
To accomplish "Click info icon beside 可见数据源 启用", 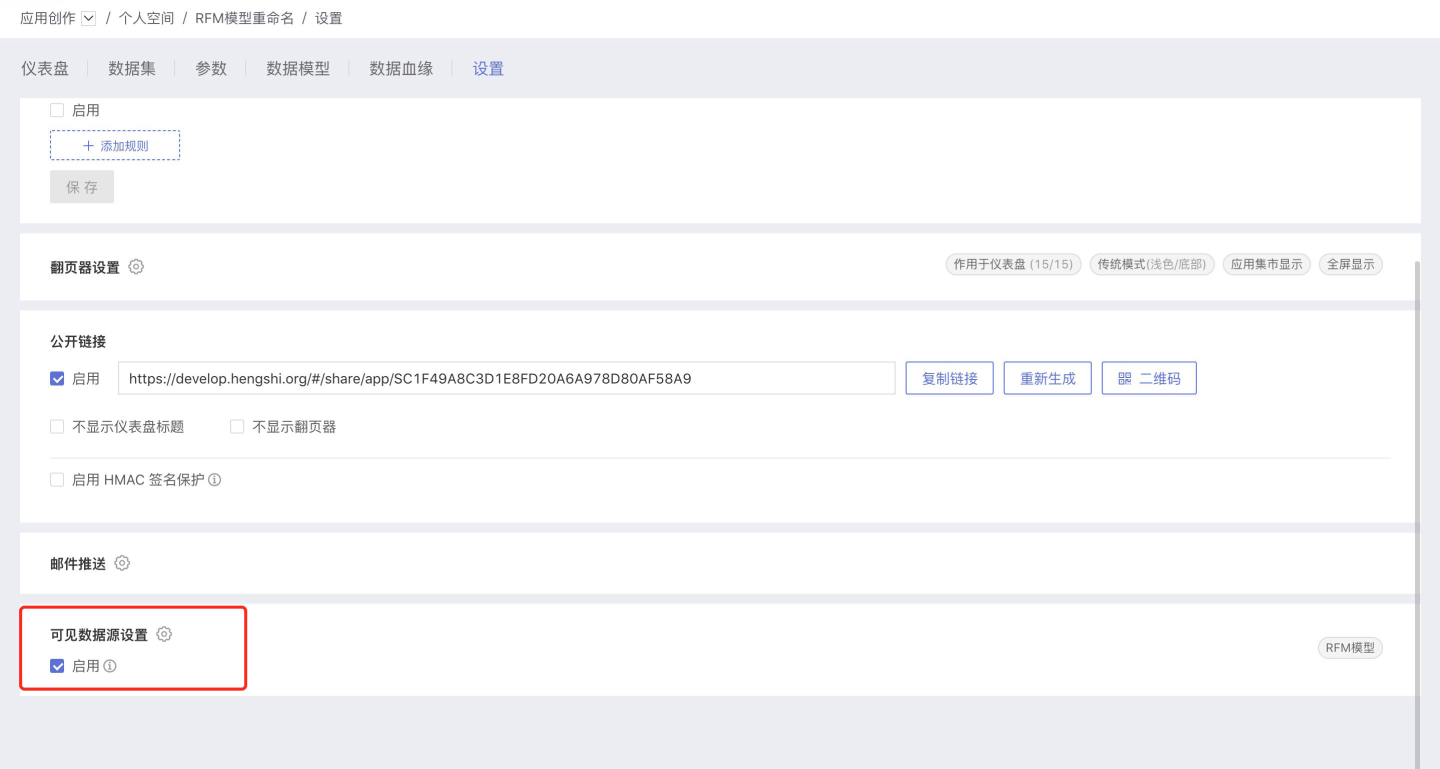I will (110, 666).
